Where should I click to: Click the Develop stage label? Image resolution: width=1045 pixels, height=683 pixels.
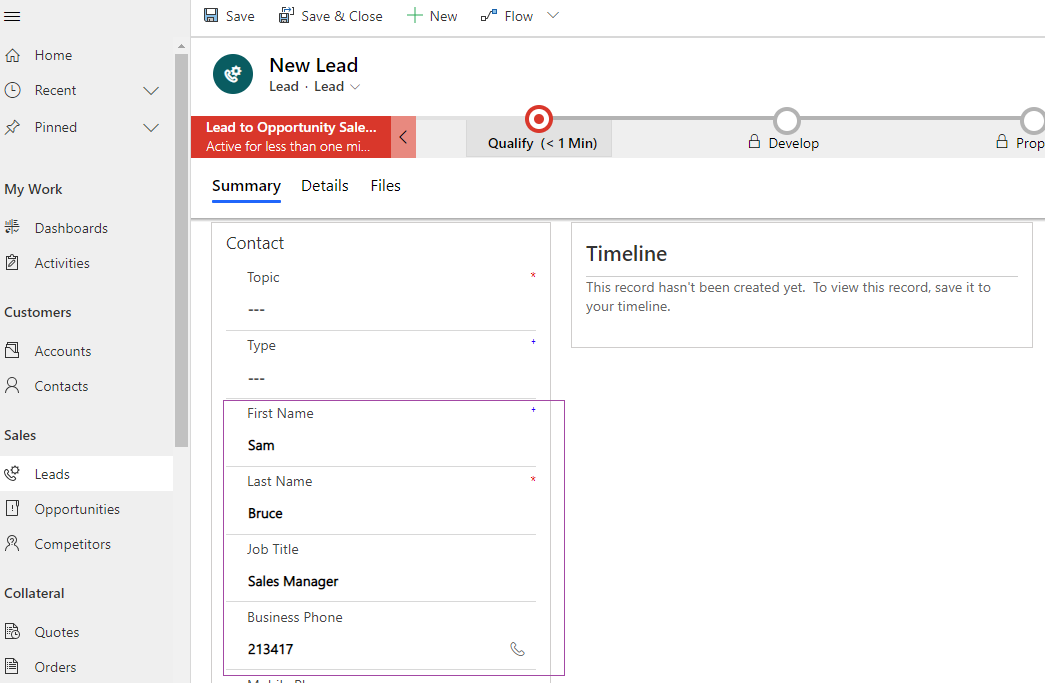(793, 143)
